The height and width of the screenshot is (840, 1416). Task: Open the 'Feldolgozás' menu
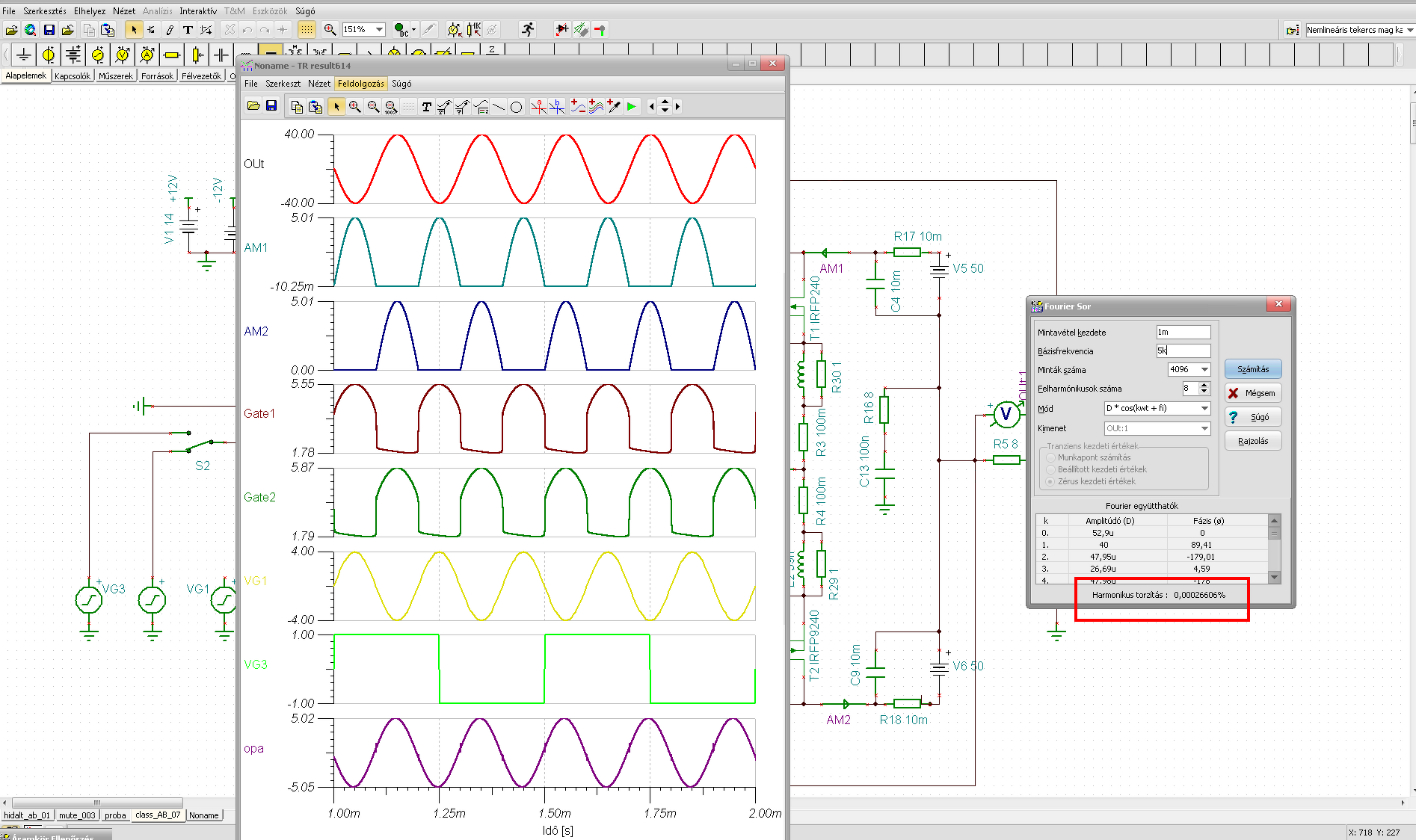pos(360,84)
